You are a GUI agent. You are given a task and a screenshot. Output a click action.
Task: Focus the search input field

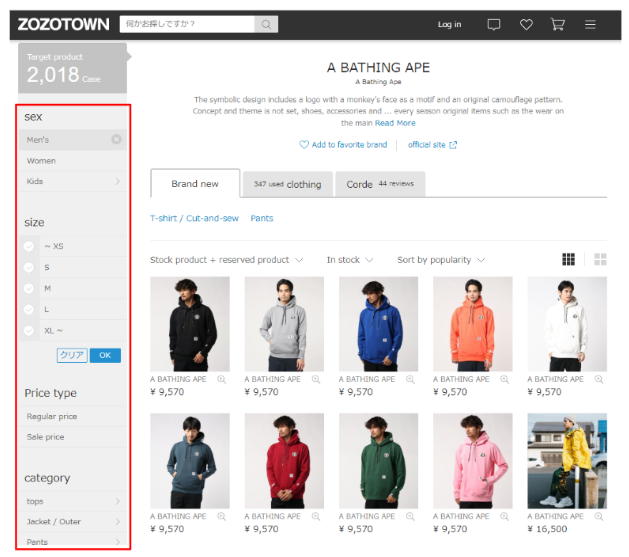[187, 24]
